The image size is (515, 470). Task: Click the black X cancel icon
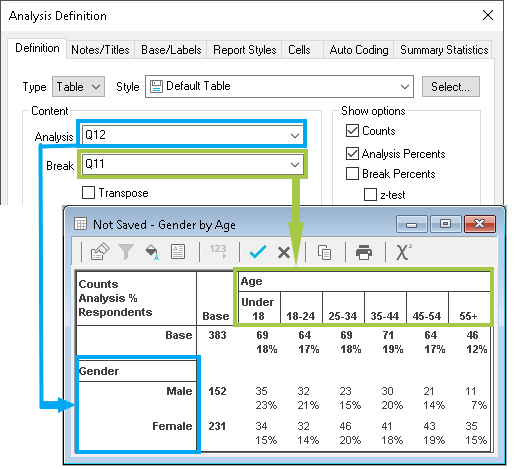tap(284, 252)
